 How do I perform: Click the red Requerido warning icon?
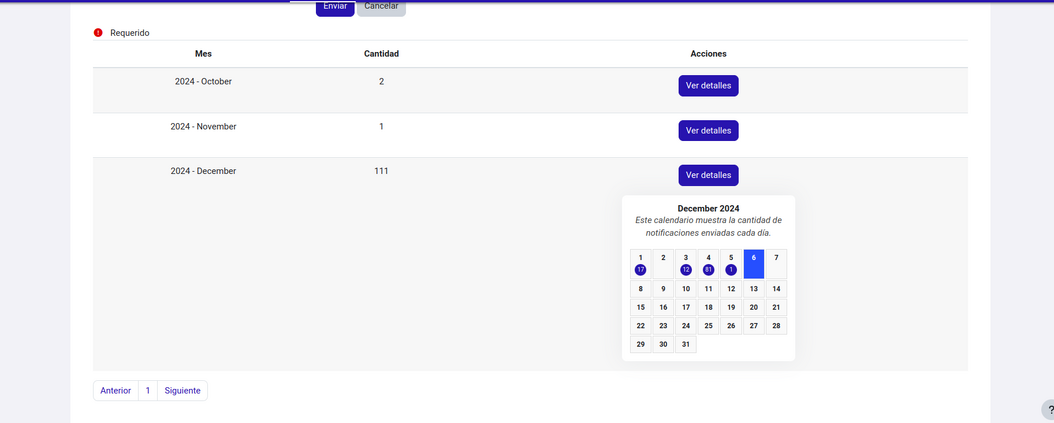point(98,33)
